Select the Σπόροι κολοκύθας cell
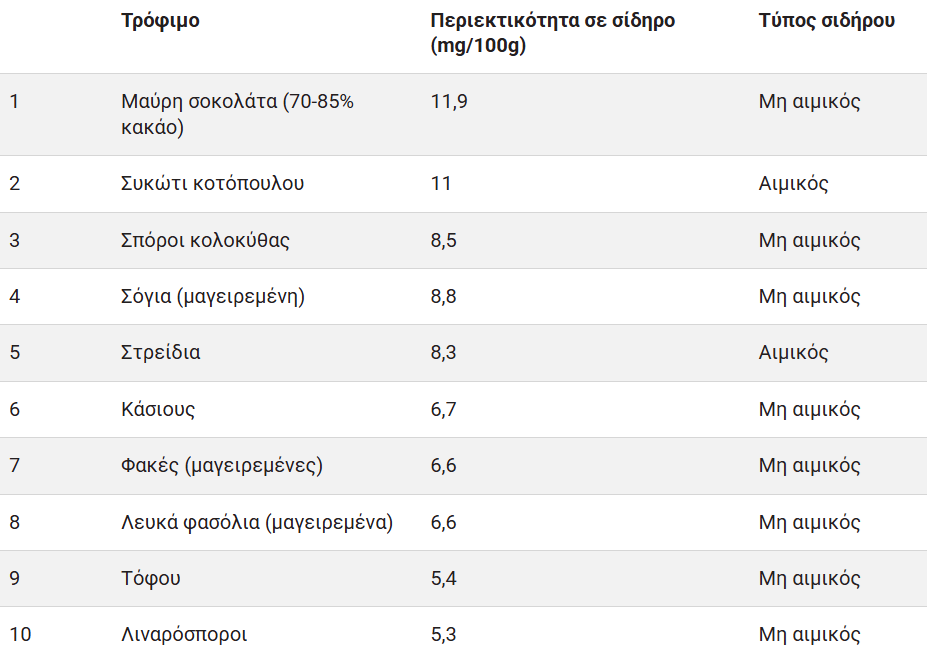927x662 pixels. tap(205, 241)
